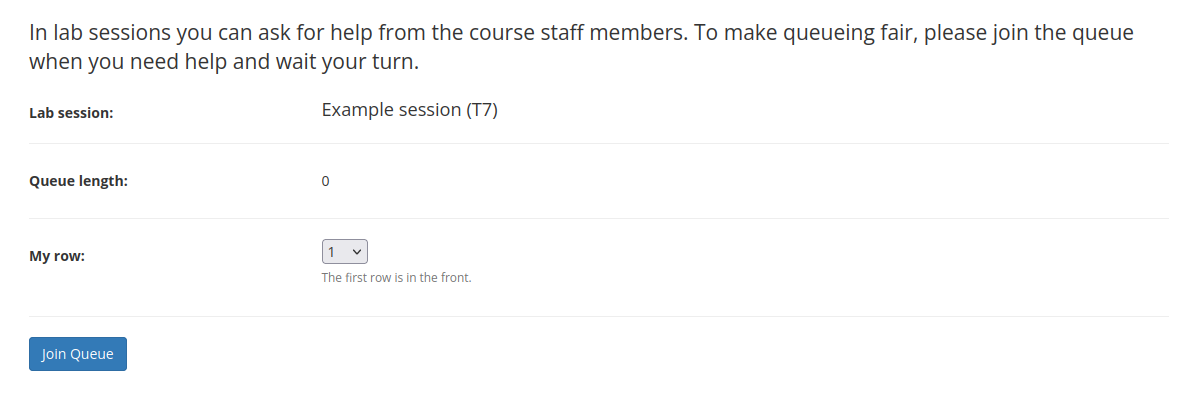The image size is (1196, 420).
Task: Click the divider below the Queue length row
Action: (x=598, y=218)
